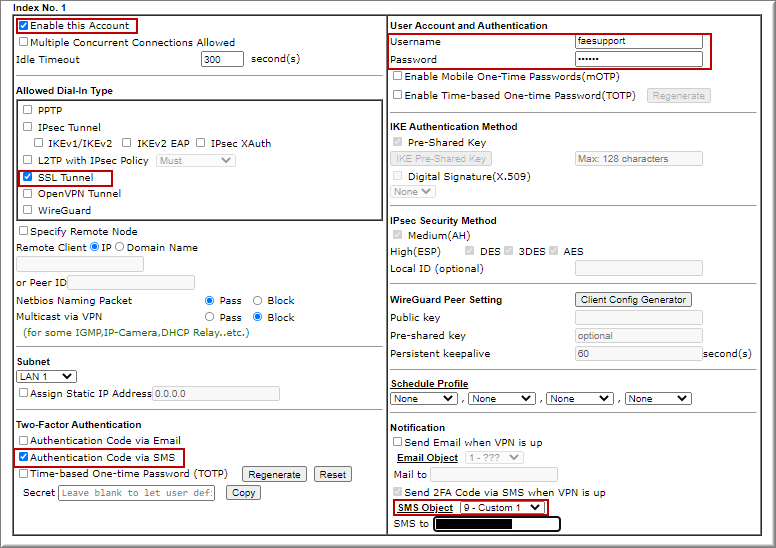Viewport: 776px width, 548px height.
Task: Edit the Username field faesupport
Action: (639, 41)
